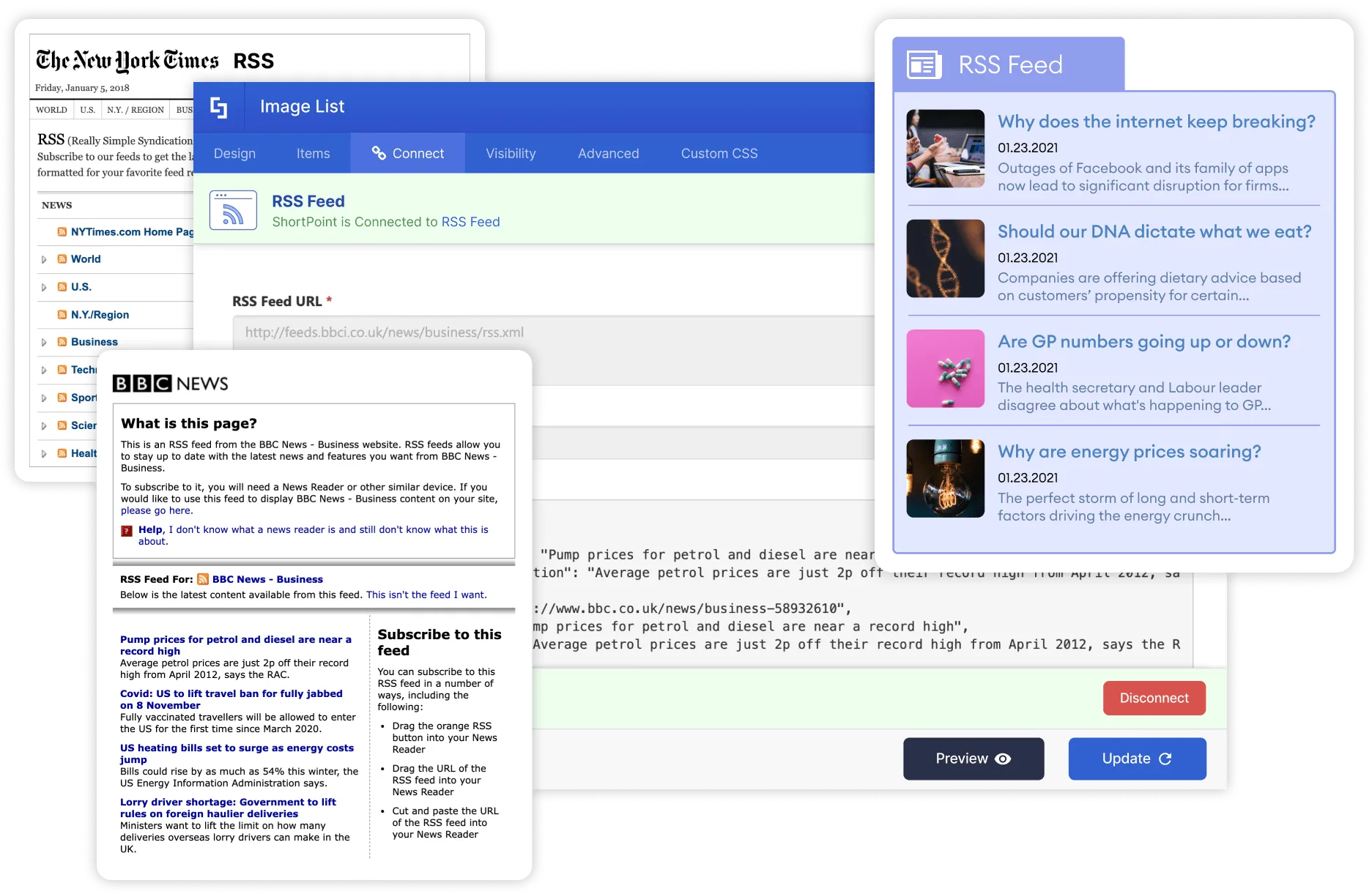Image resolution: width=1372 pixels, height=894 pixels.
Task: Open the Connect tab
Action: pos(407,153)
